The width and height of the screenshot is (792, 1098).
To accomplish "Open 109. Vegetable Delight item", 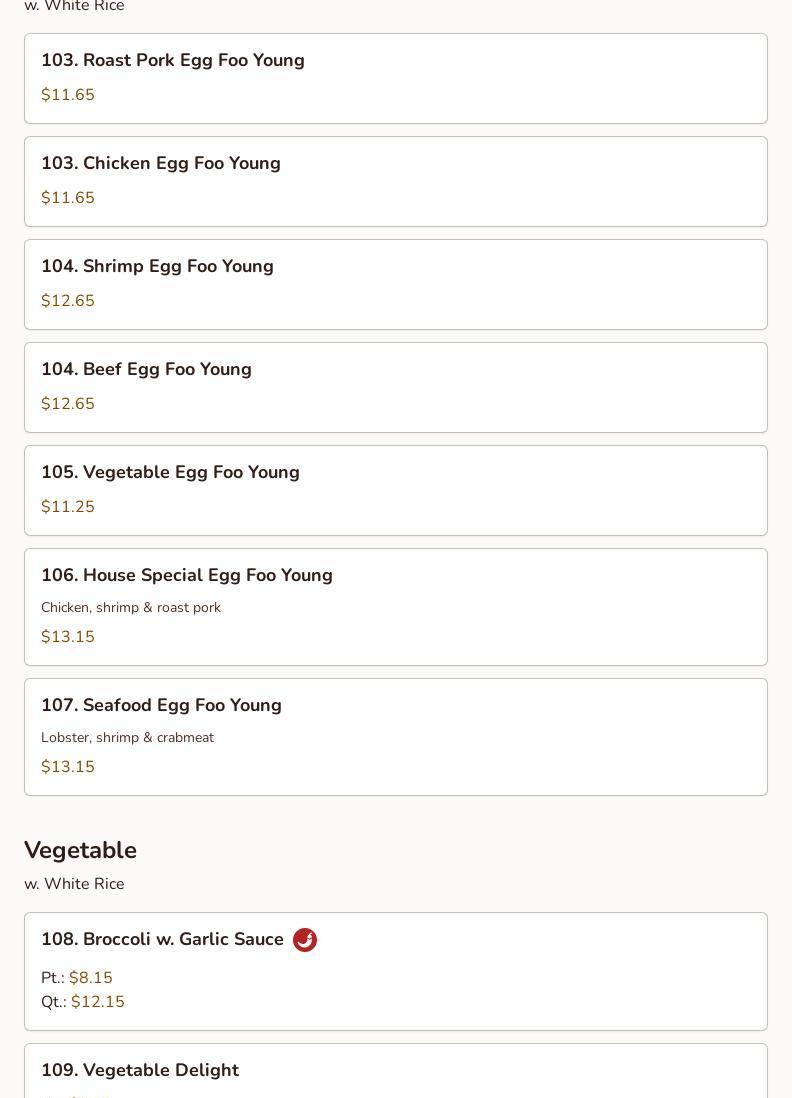I will coord(140,1071).
